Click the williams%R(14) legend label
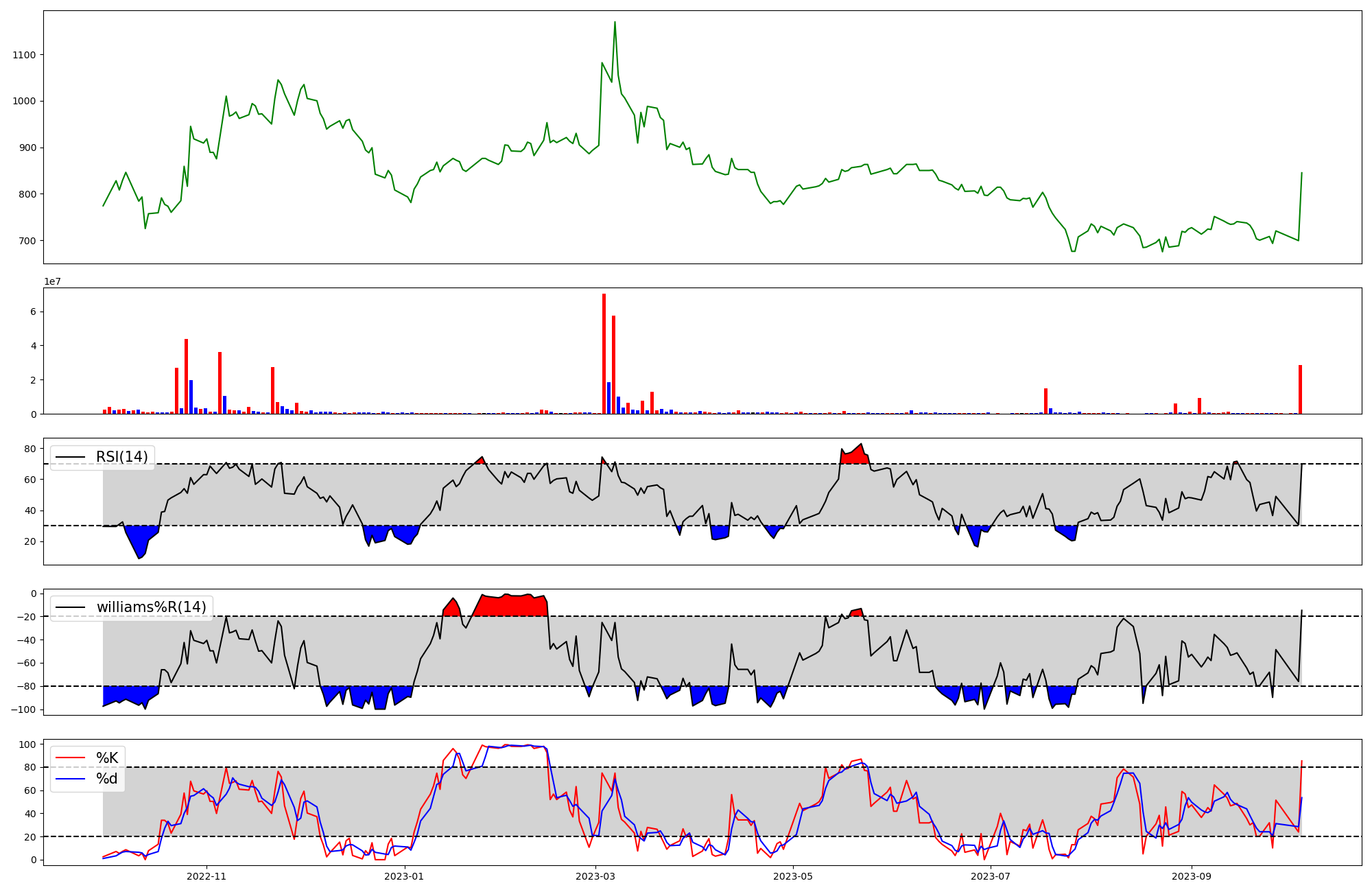 click(x=151, y=607)
